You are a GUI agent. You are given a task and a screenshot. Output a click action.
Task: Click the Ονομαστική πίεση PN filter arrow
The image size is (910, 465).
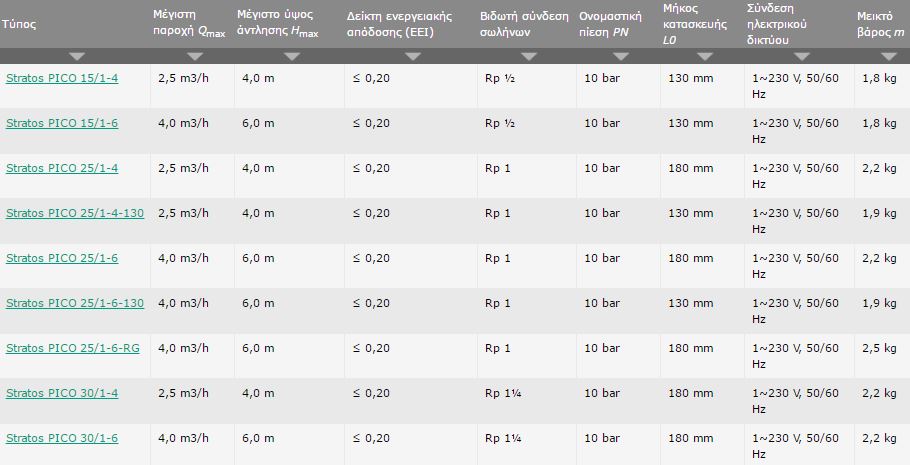[617, 57]
